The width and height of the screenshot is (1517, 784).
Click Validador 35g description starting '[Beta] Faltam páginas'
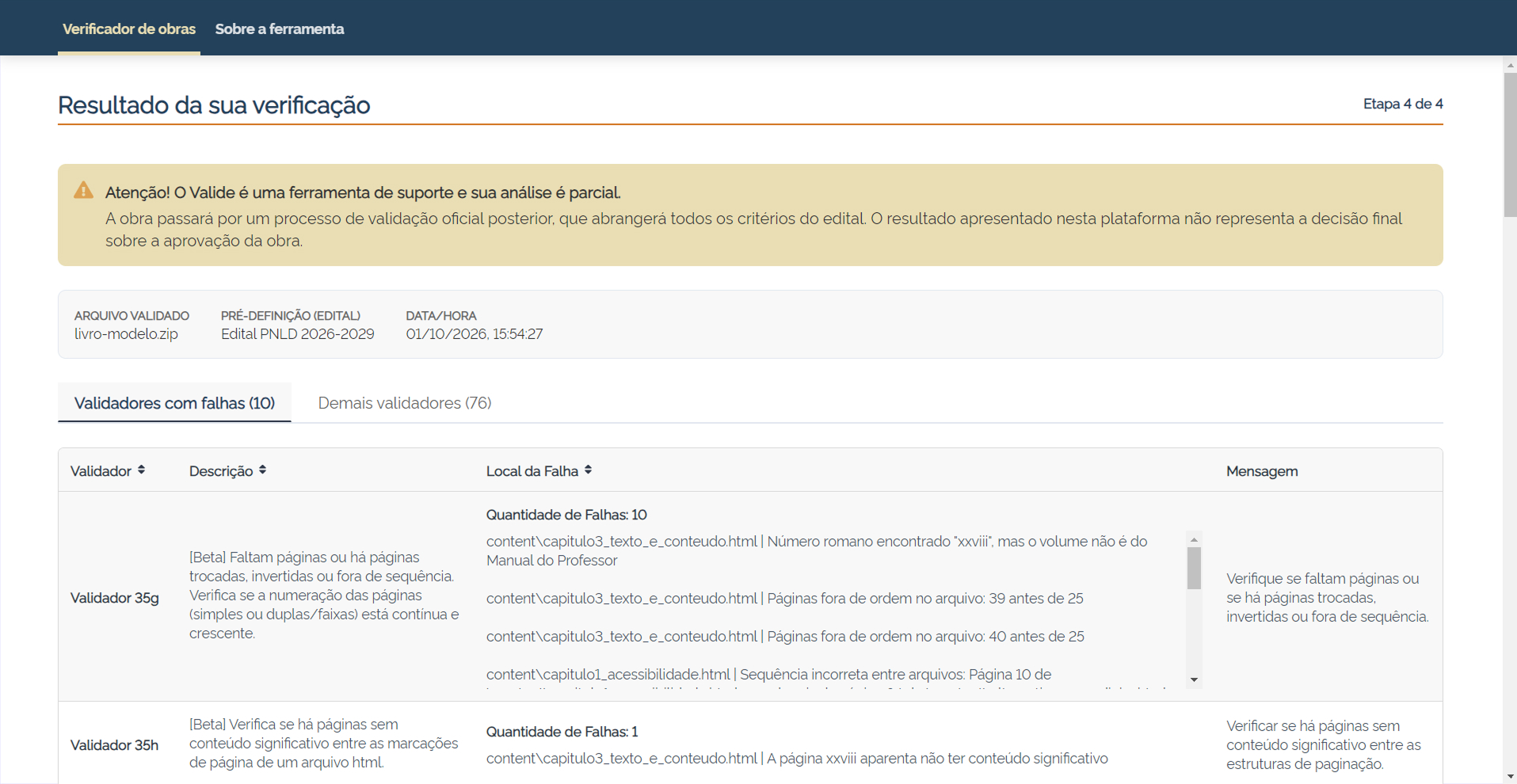[x=324, y=596]
